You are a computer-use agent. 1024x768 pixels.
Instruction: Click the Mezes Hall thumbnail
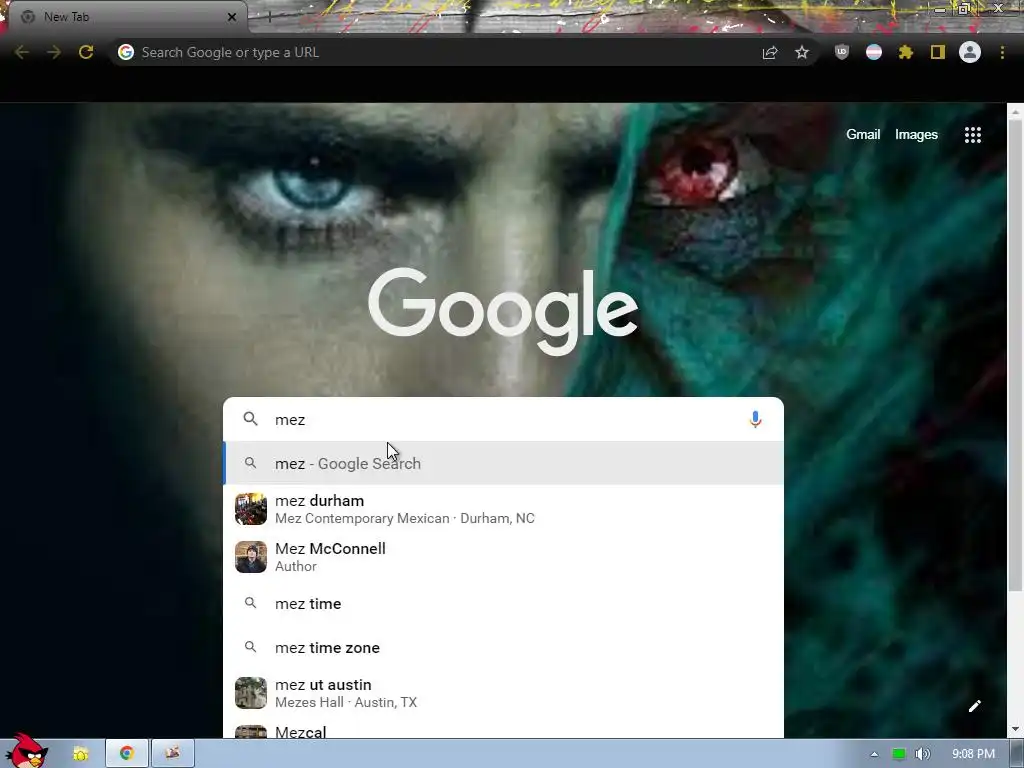click(x=251, y=693)
